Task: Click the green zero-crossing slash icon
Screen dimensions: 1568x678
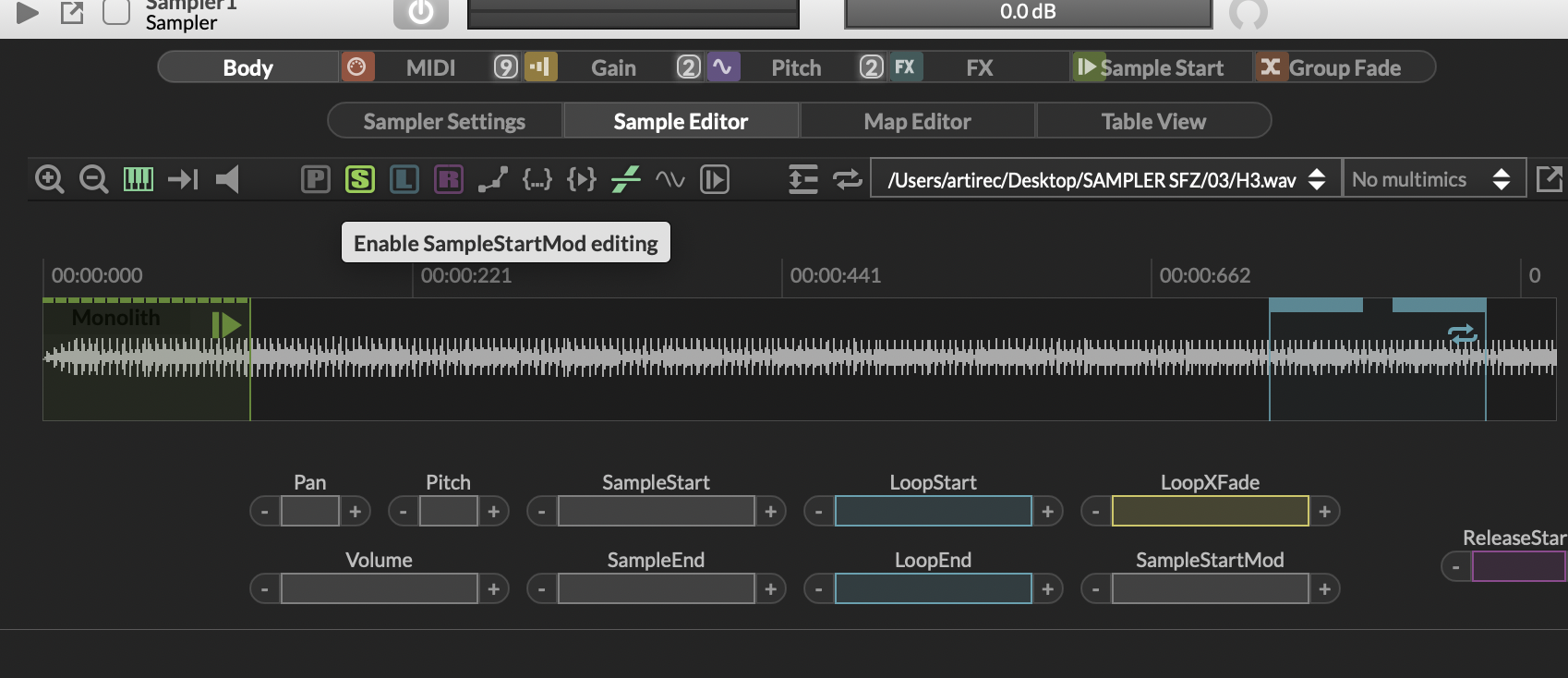Action: (x=626, y=179)
